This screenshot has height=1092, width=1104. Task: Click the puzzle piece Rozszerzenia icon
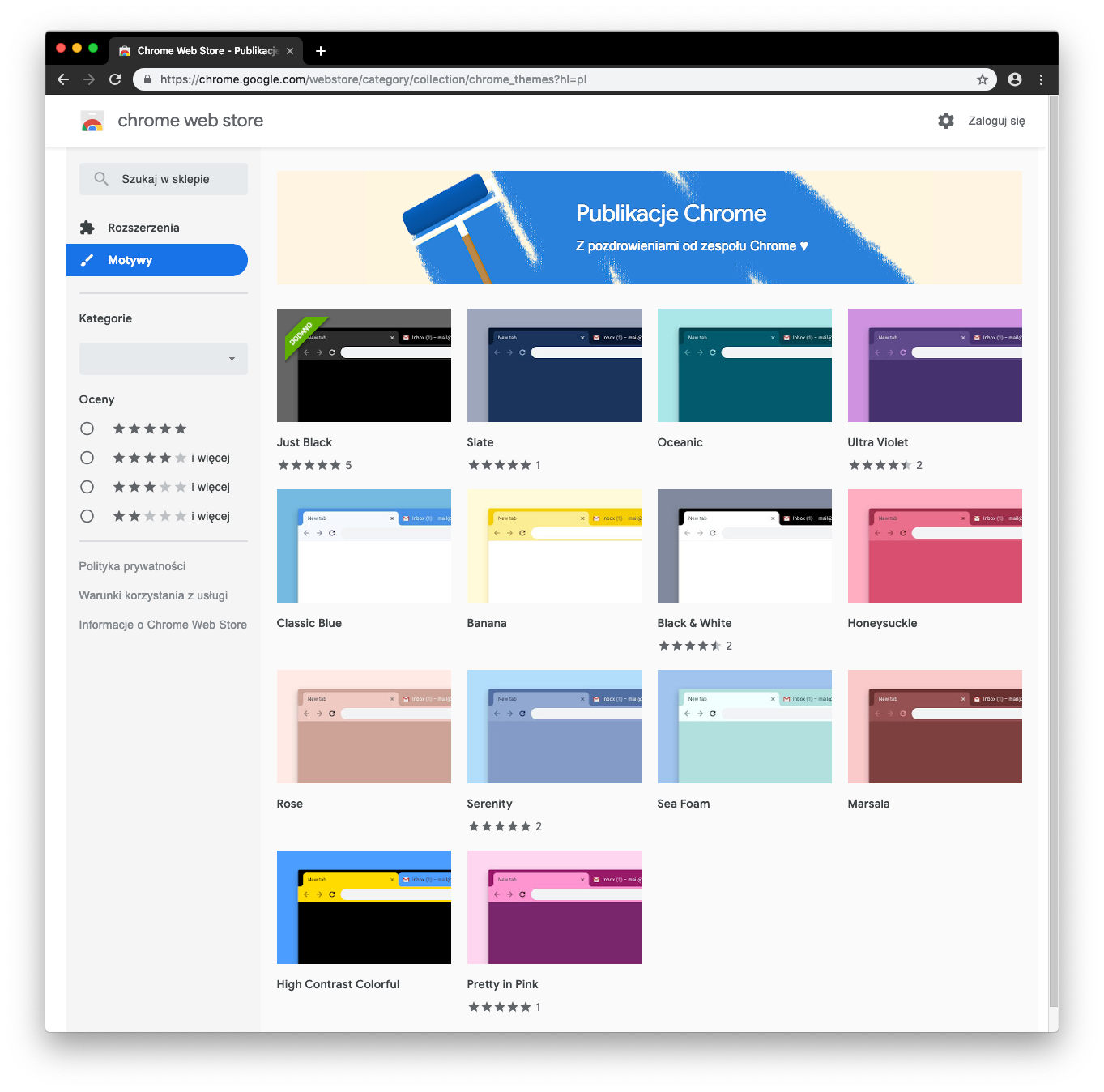[x=87, y=228]
